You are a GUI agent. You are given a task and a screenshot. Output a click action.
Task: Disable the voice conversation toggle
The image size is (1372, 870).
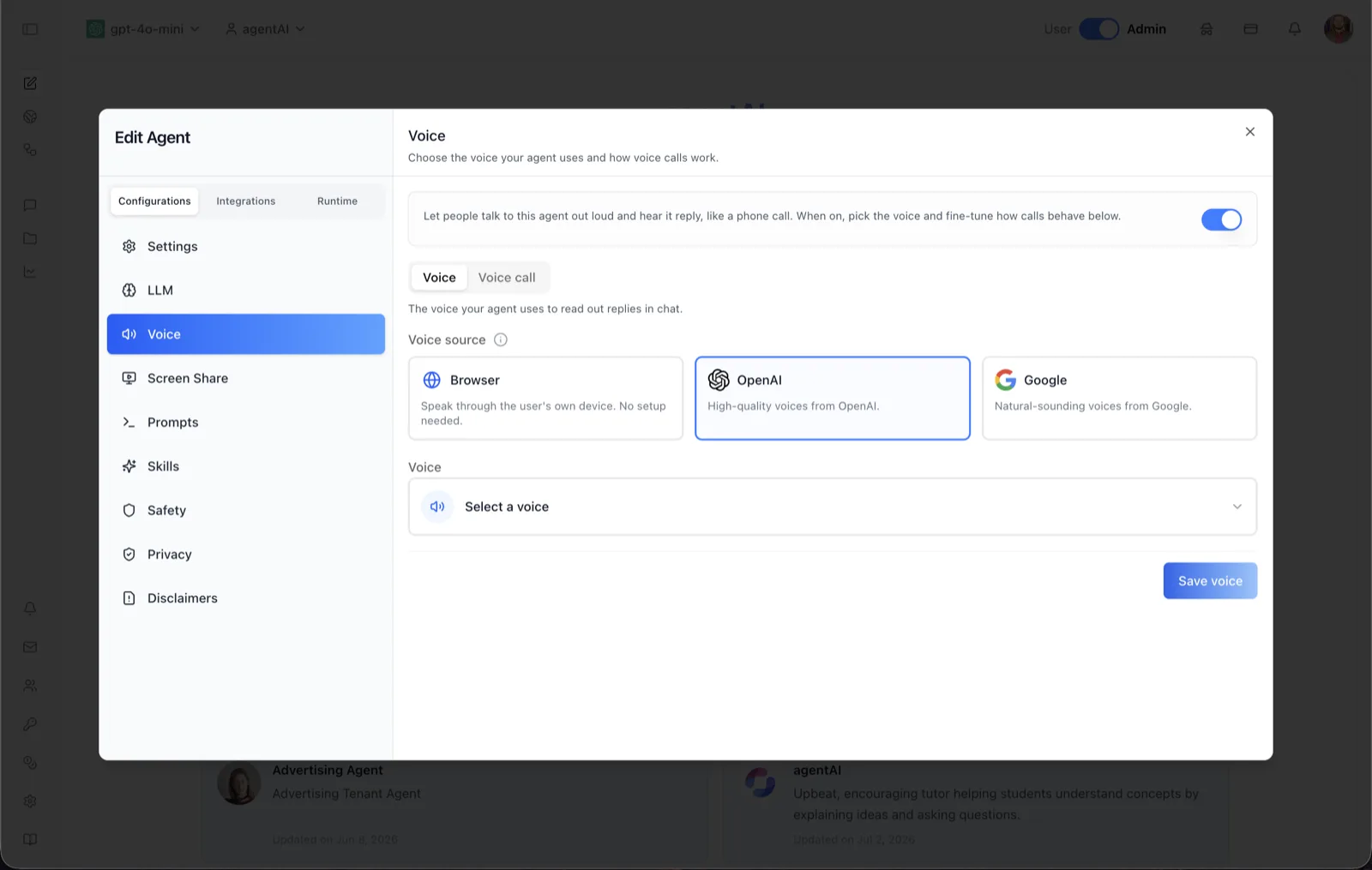(x=1221, y=219)
